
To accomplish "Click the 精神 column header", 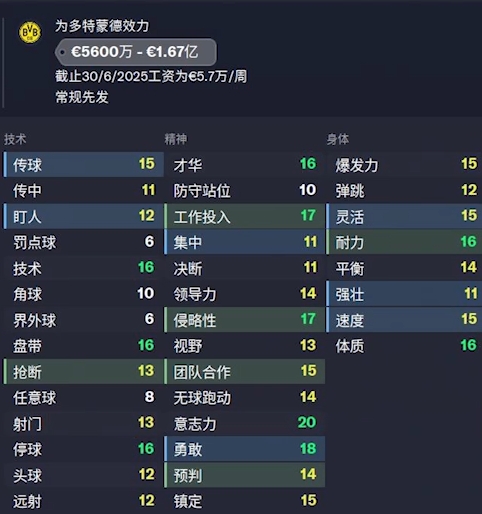I will pos(176,139).
